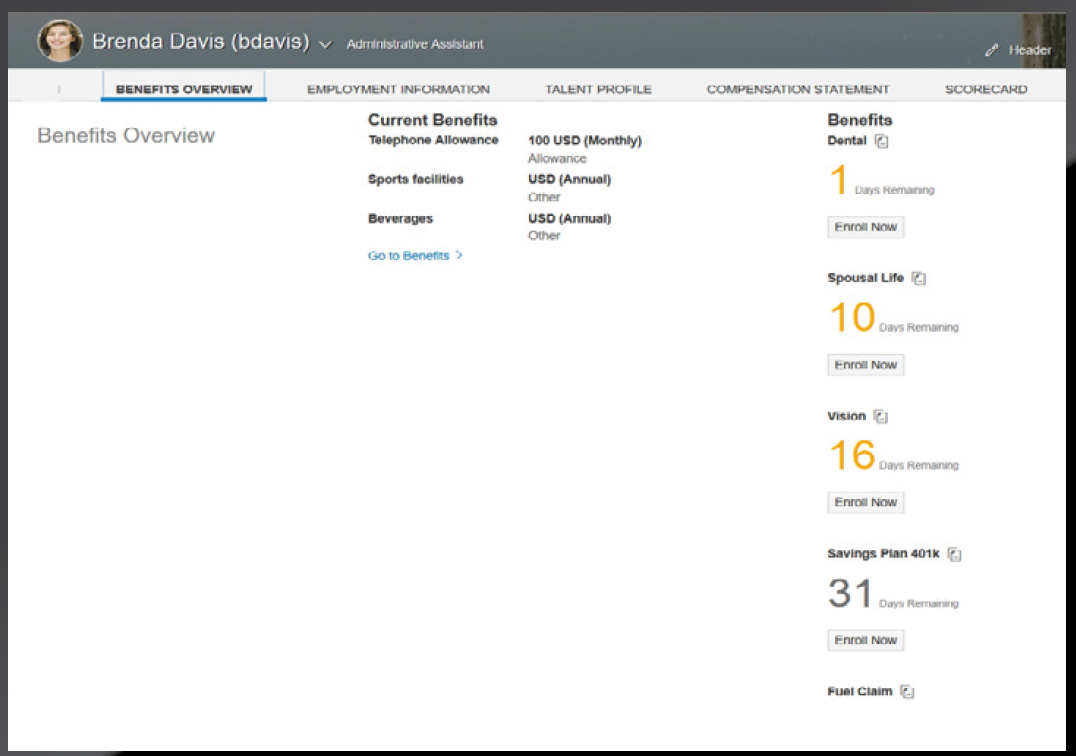Click the chevron after Go to Benefits
The height and width of the screenshot is (756, 1076).
pyautogui.click(x=459, y=256)
